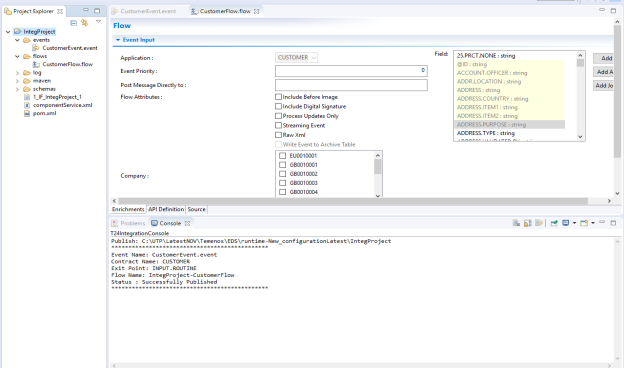
Task: Click the flows folder icon
Action: [27, 56]
